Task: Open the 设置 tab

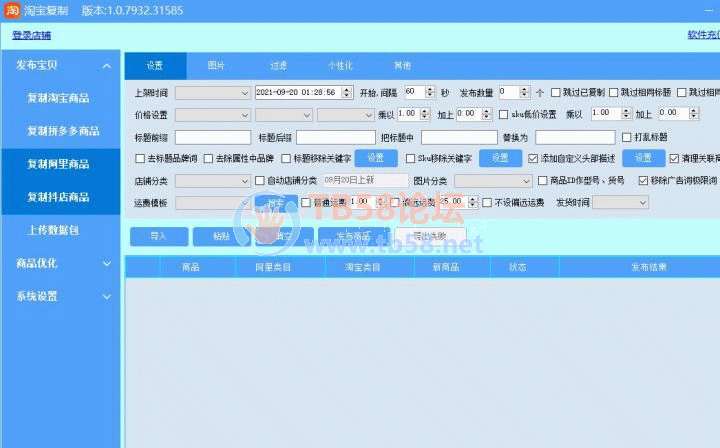Action: pyautogui.click(x=155, y=66)
